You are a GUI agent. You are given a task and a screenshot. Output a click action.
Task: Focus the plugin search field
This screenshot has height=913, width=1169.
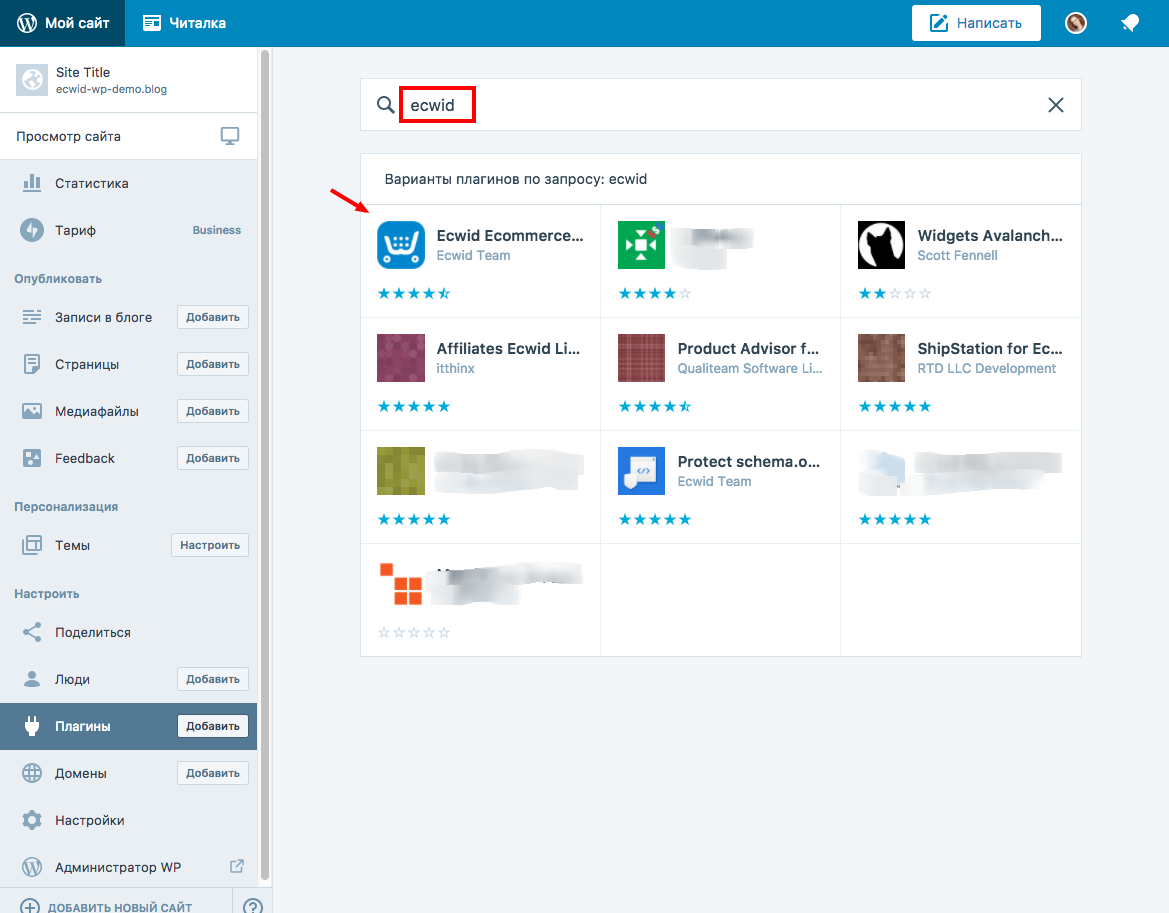720,105
